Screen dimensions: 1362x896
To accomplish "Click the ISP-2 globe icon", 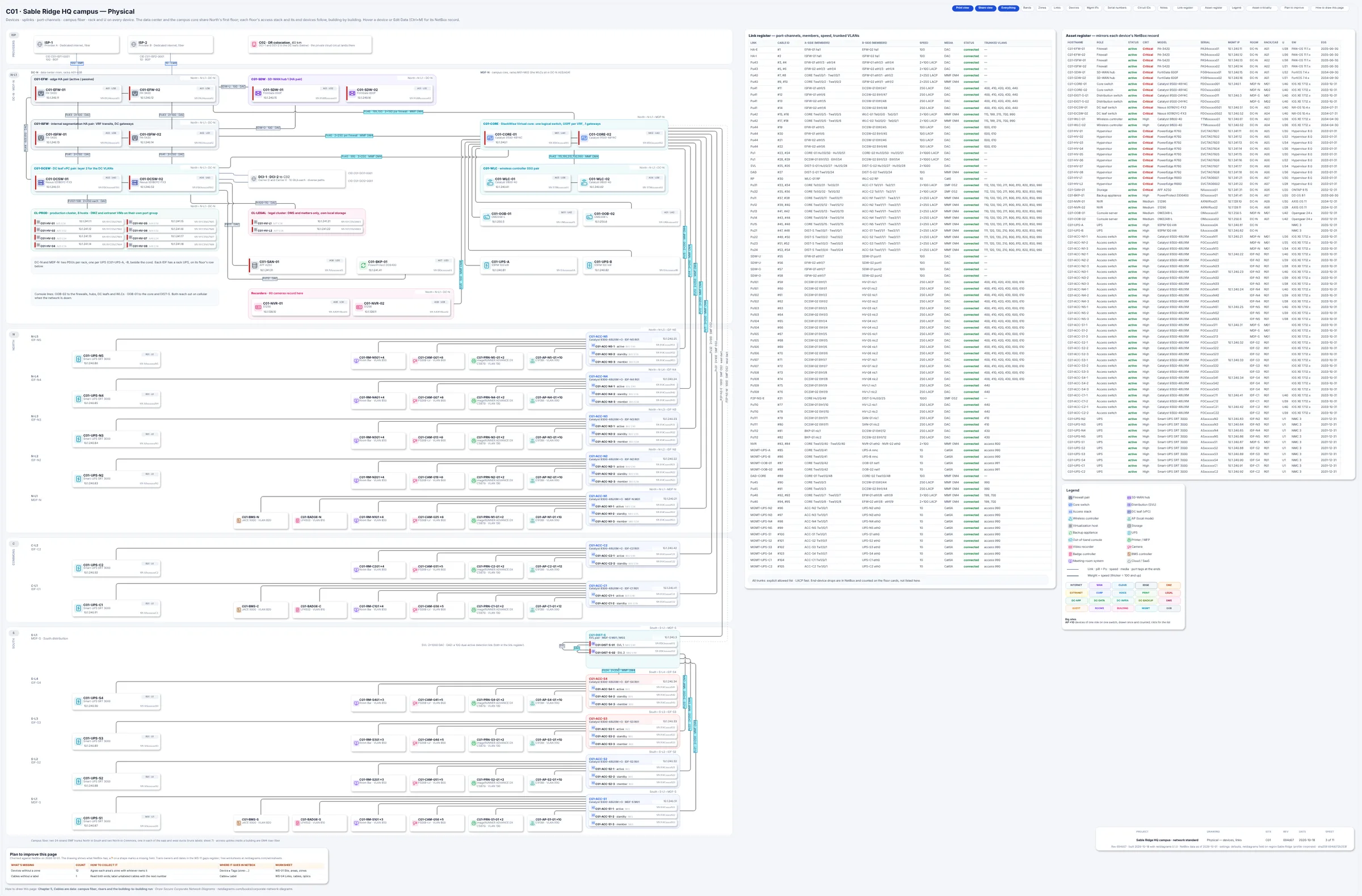I will tap(134, 44).
